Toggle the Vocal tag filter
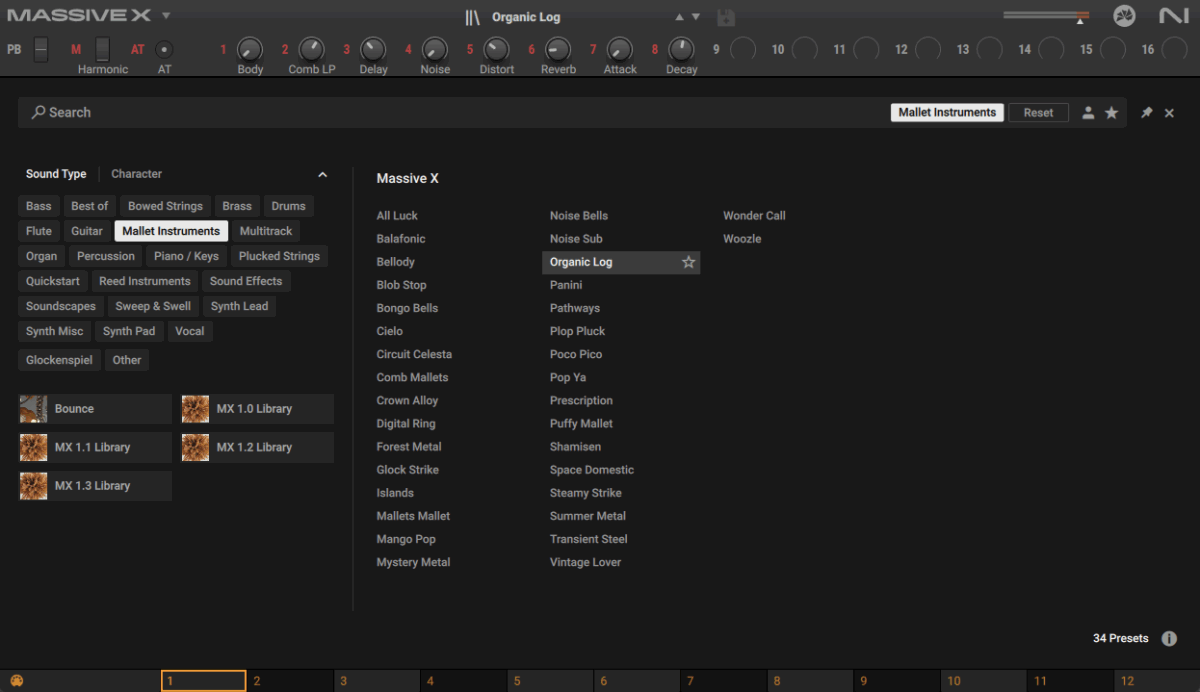Image resolution: width=1200 pixels, height=692 pixels. 189,331
